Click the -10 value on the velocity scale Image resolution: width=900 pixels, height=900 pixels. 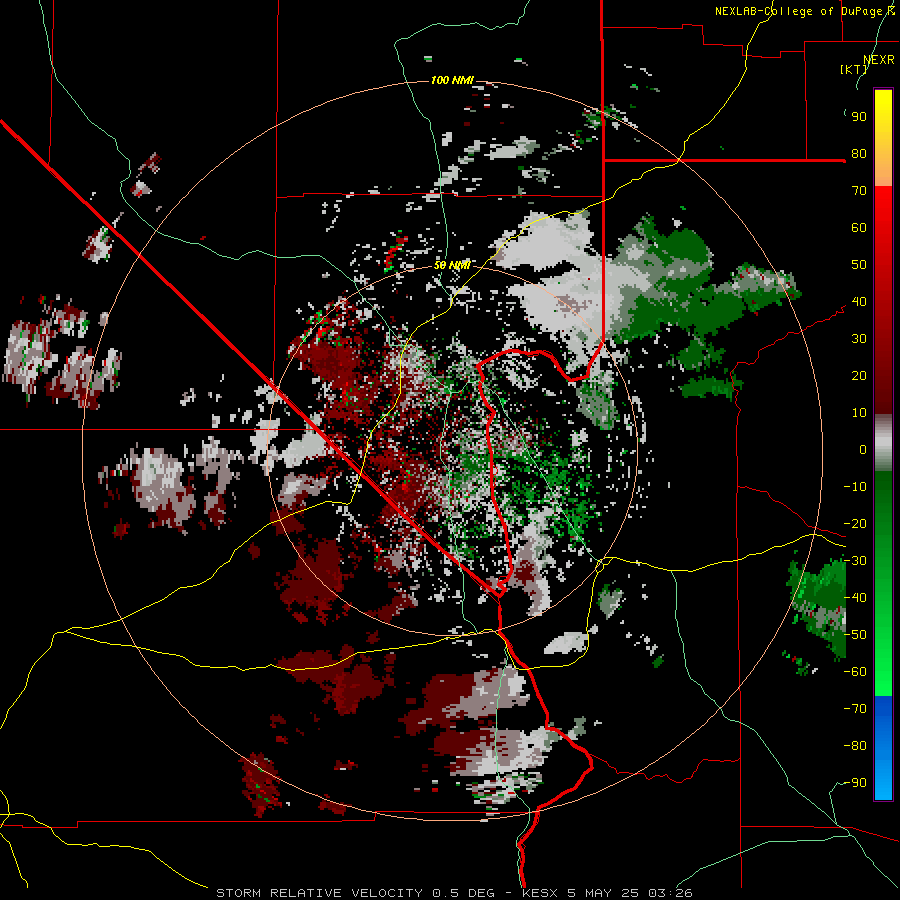855,487
